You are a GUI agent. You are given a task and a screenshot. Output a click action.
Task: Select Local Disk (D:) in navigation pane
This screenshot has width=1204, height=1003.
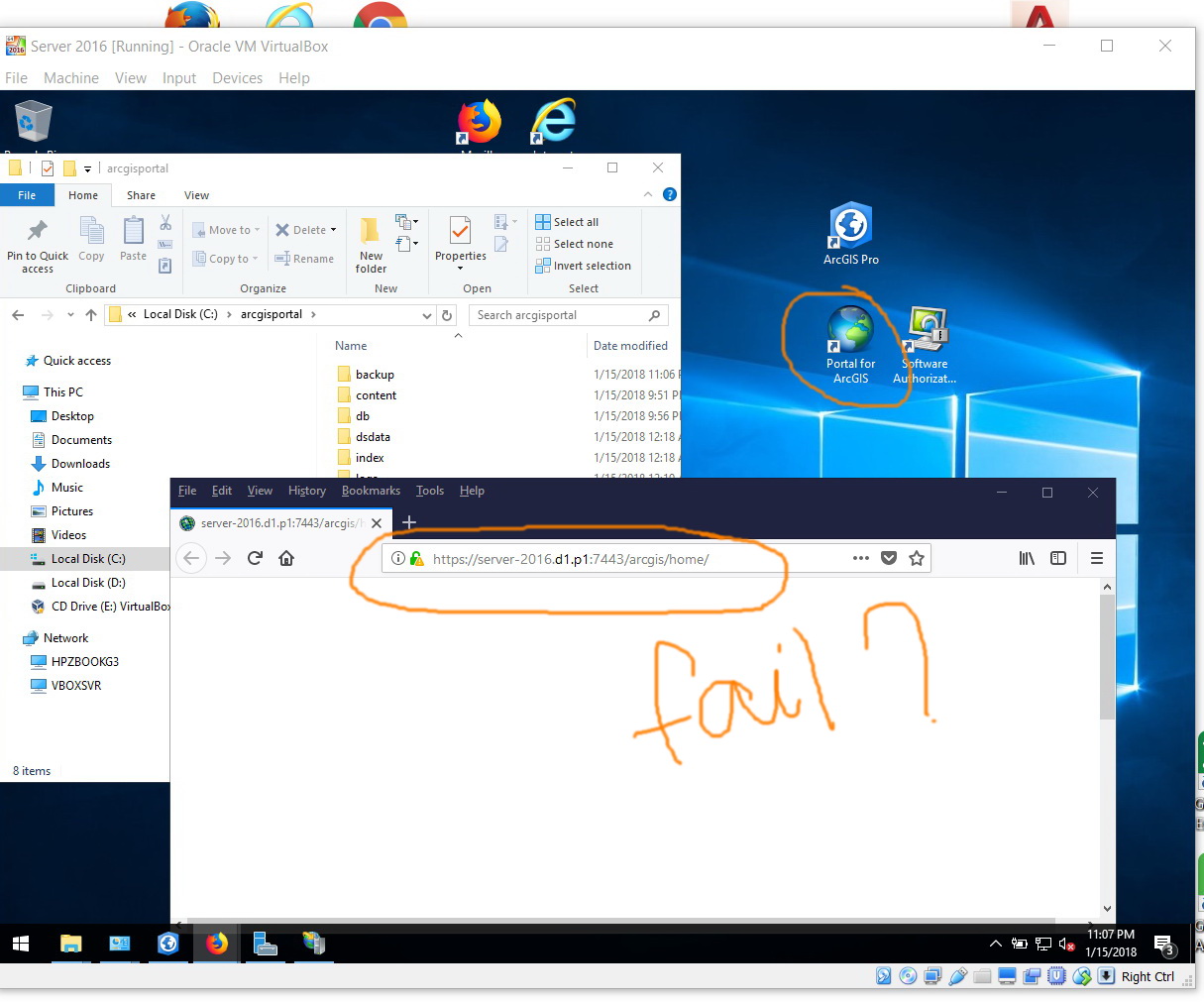[88, 583]
